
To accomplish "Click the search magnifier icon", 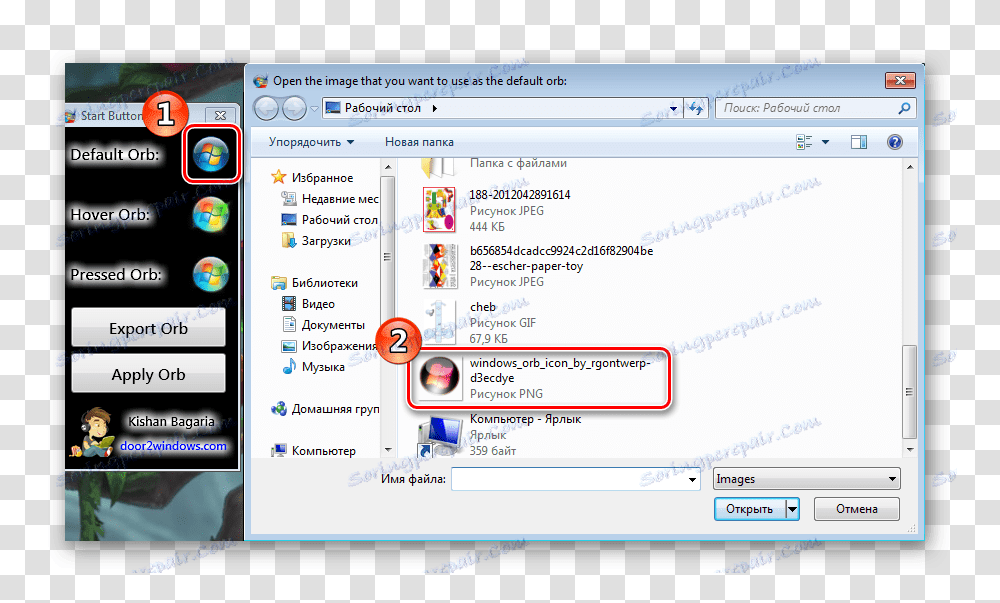I will pos(904,108).
